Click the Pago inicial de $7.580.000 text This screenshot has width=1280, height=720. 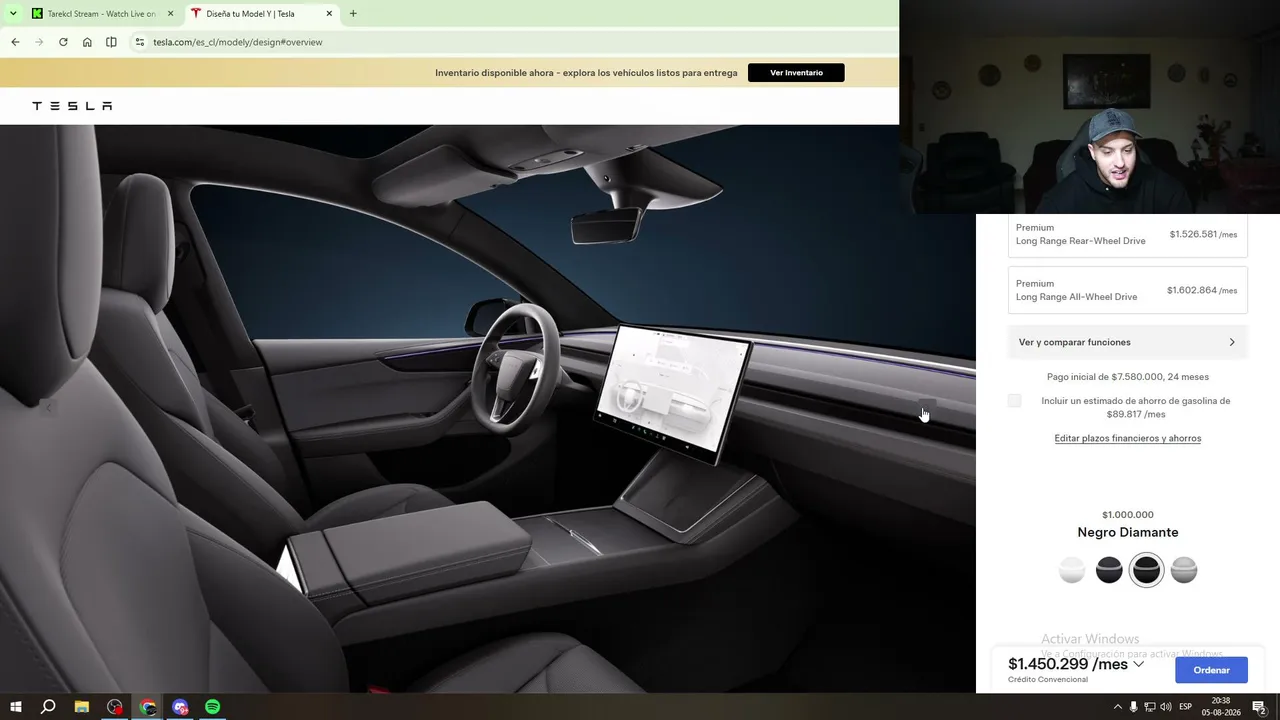point(1128,377)
